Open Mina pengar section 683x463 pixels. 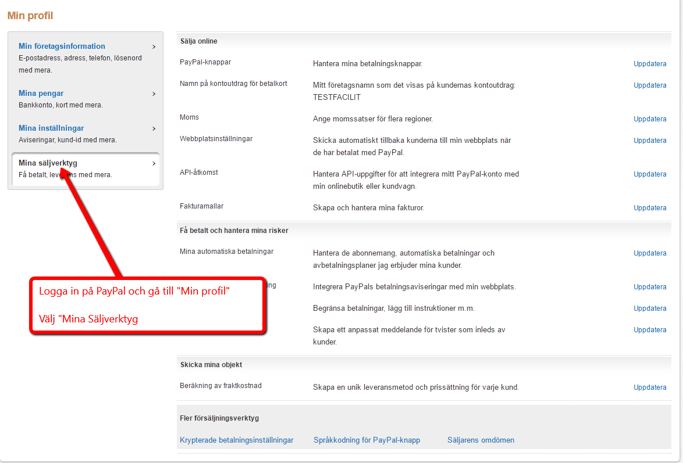pyautogui.click(x=41, y=93)
